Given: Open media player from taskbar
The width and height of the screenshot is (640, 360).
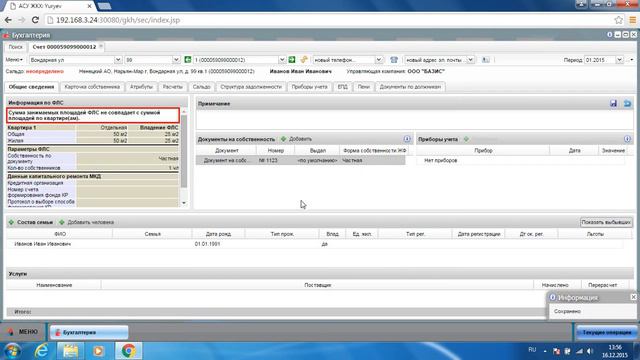Looking at the screenshot, I should (98, 351).
